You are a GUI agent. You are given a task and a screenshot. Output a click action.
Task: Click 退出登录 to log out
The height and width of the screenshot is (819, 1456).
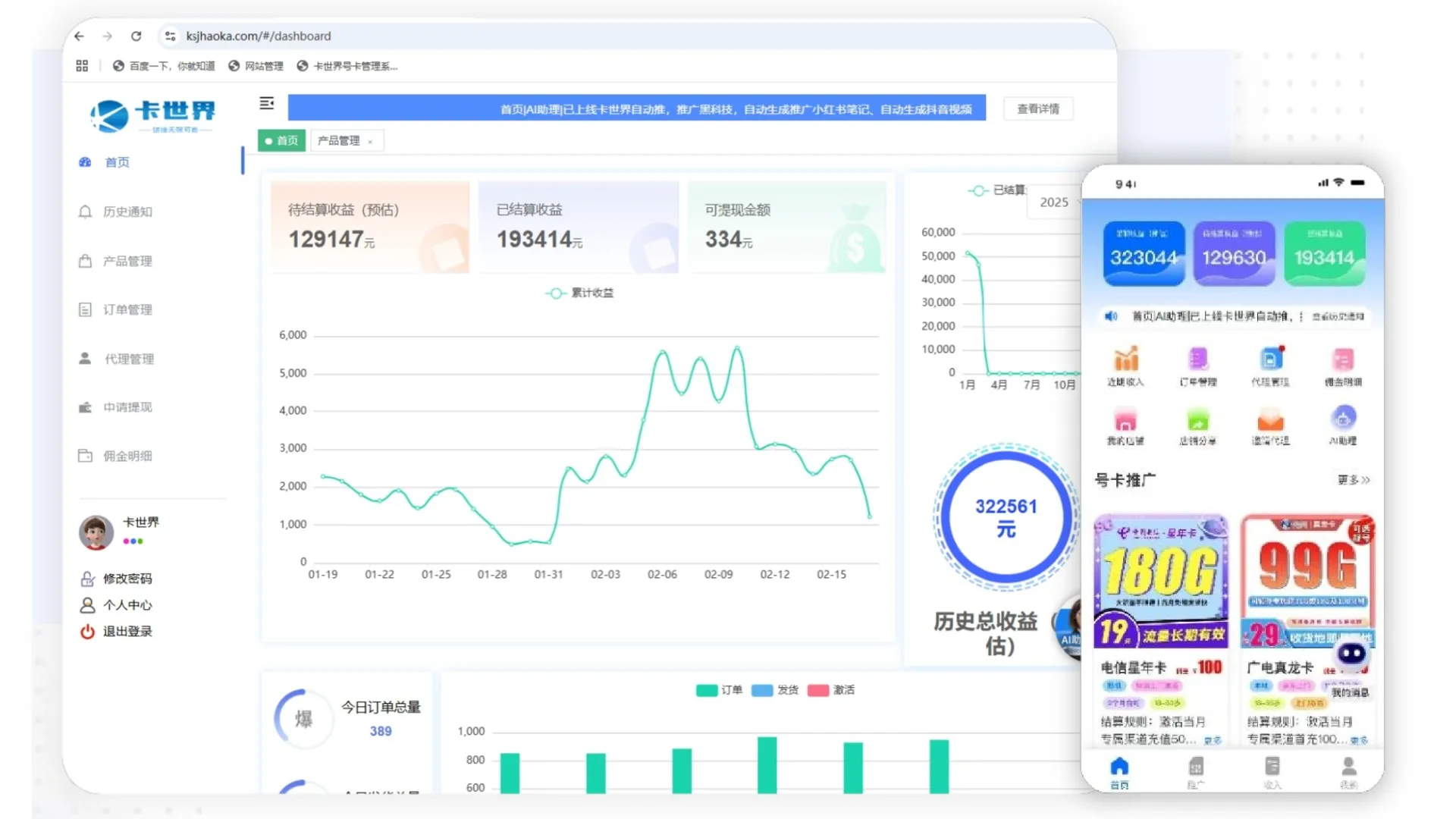(126, 631)
